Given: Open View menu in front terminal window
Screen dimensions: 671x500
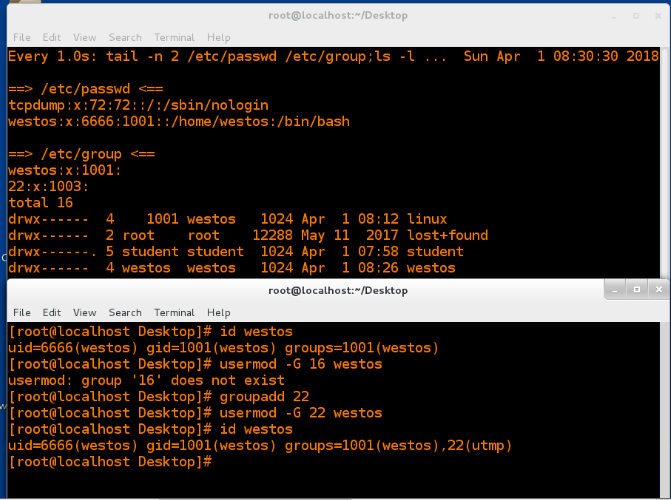Looking at the screenshot, I should [84, 312].
